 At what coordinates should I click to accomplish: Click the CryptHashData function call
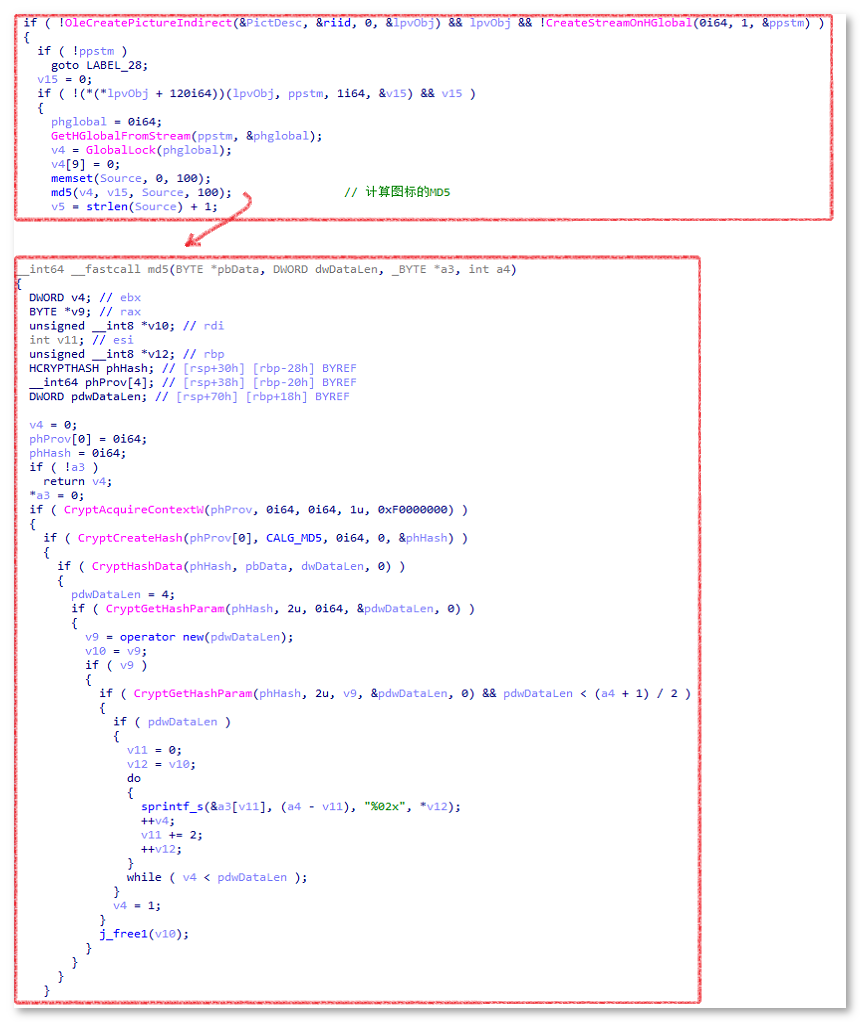(134, 566)
